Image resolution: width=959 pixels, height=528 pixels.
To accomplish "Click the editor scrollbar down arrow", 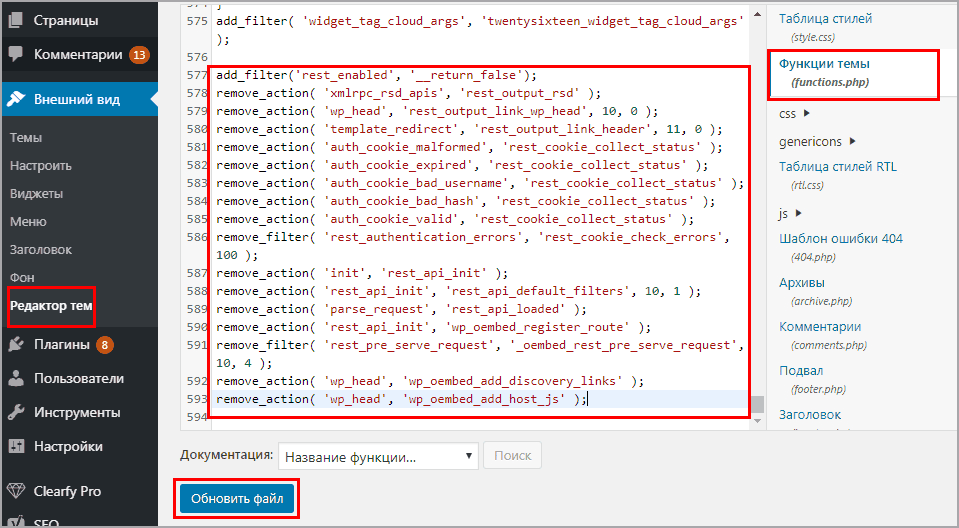I will point(758,421).
